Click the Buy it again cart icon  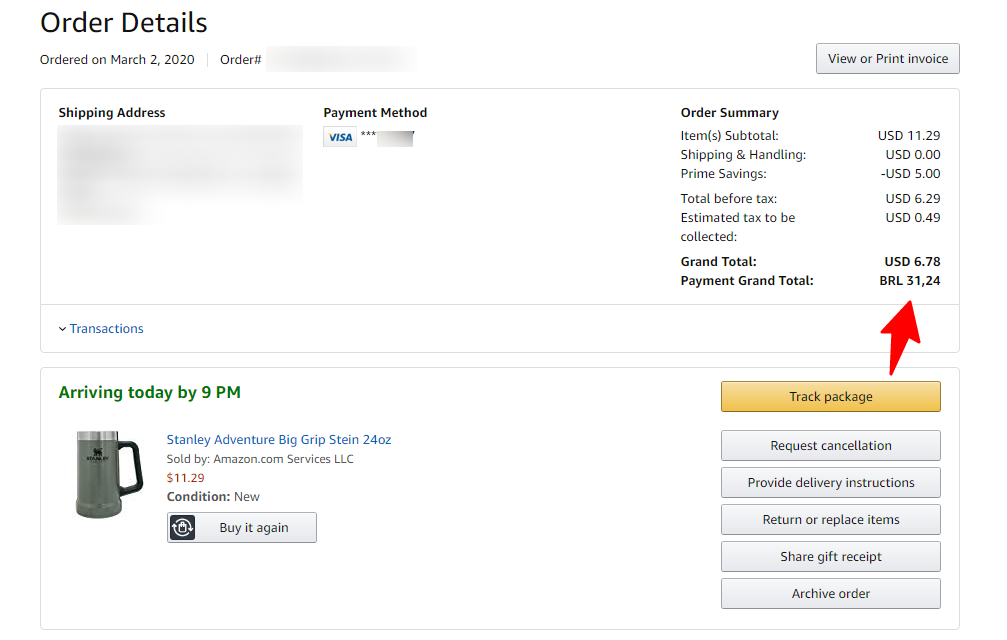pyautogui.click(x=182, y=528)
